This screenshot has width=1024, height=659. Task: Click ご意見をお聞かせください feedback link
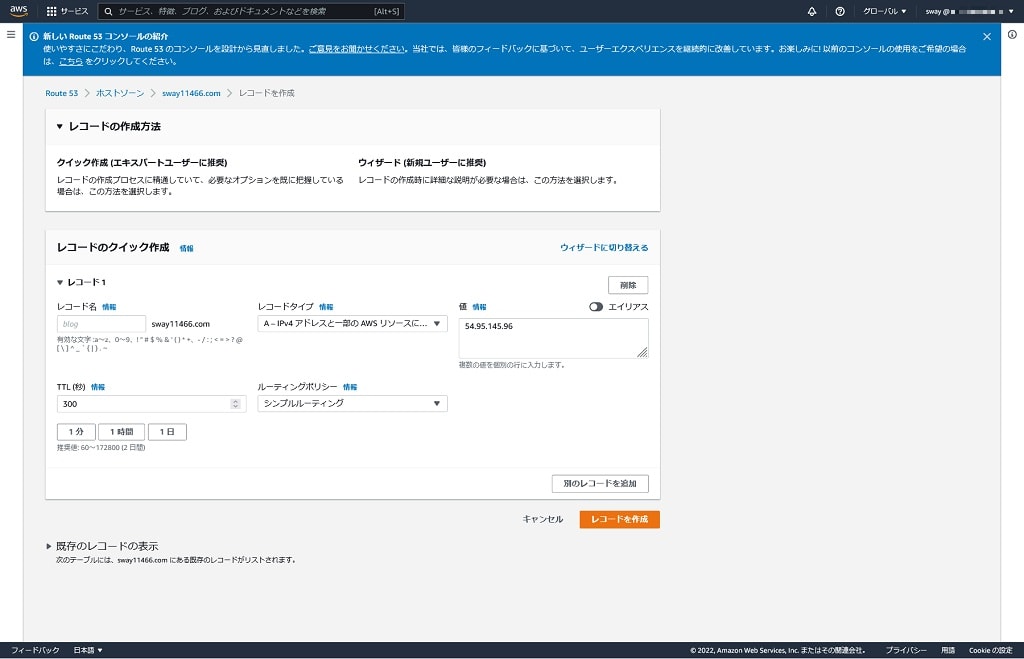(357, 49)
